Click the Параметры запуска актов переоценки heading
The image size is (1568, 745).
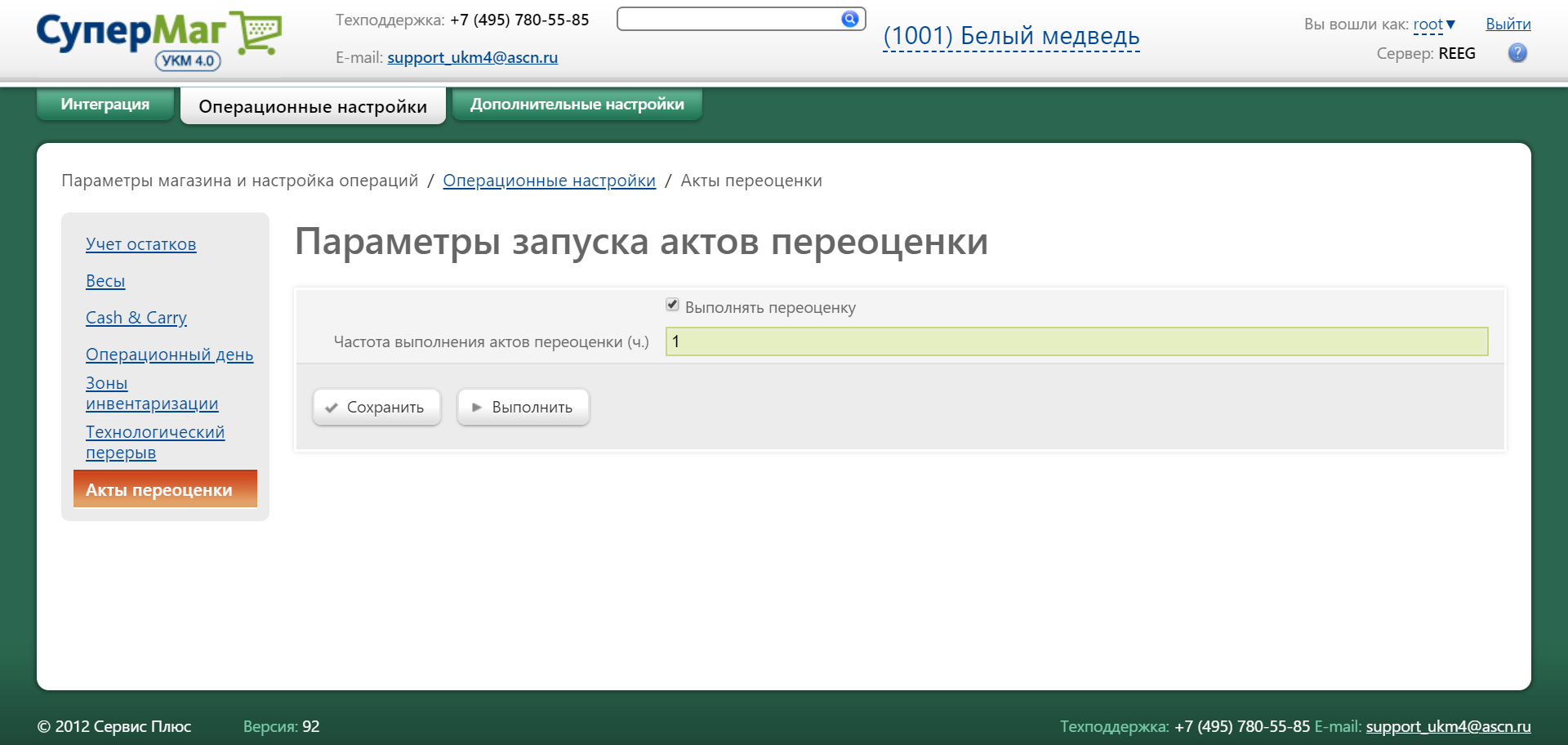tap(641, 242)
